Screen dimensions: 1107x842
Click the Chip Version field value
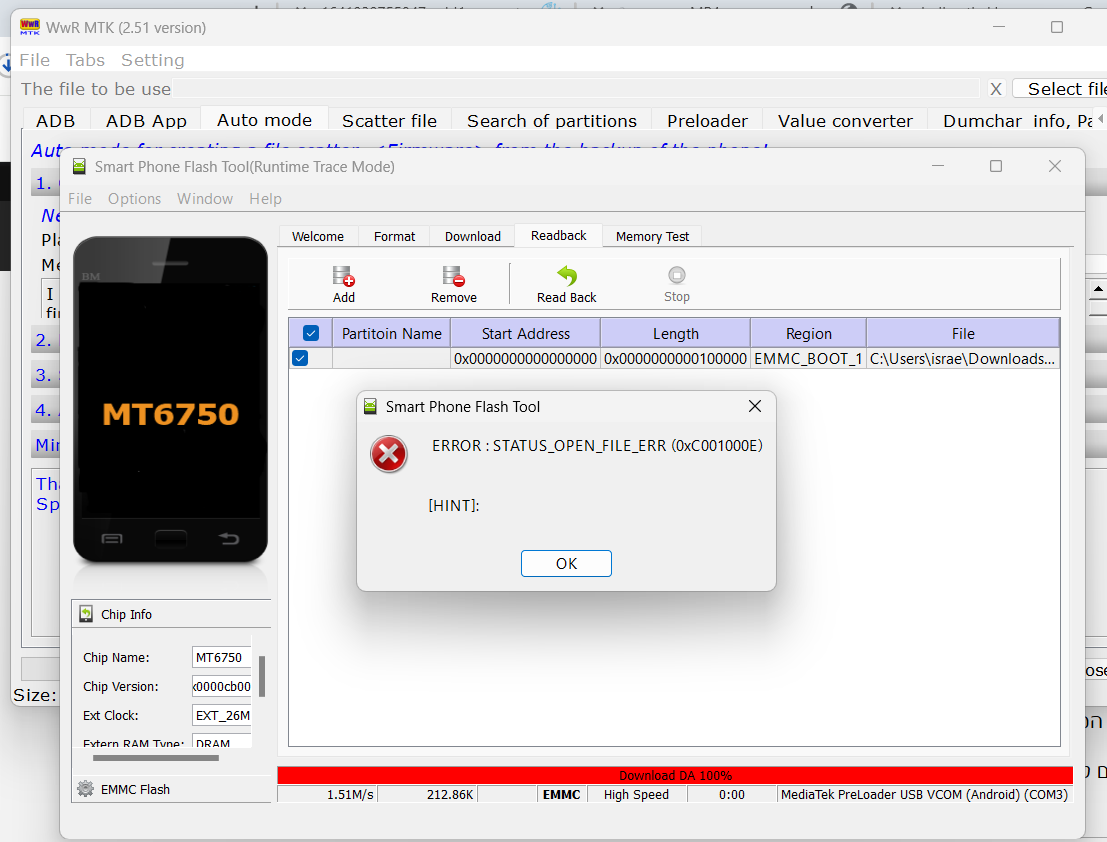point(222,686)
